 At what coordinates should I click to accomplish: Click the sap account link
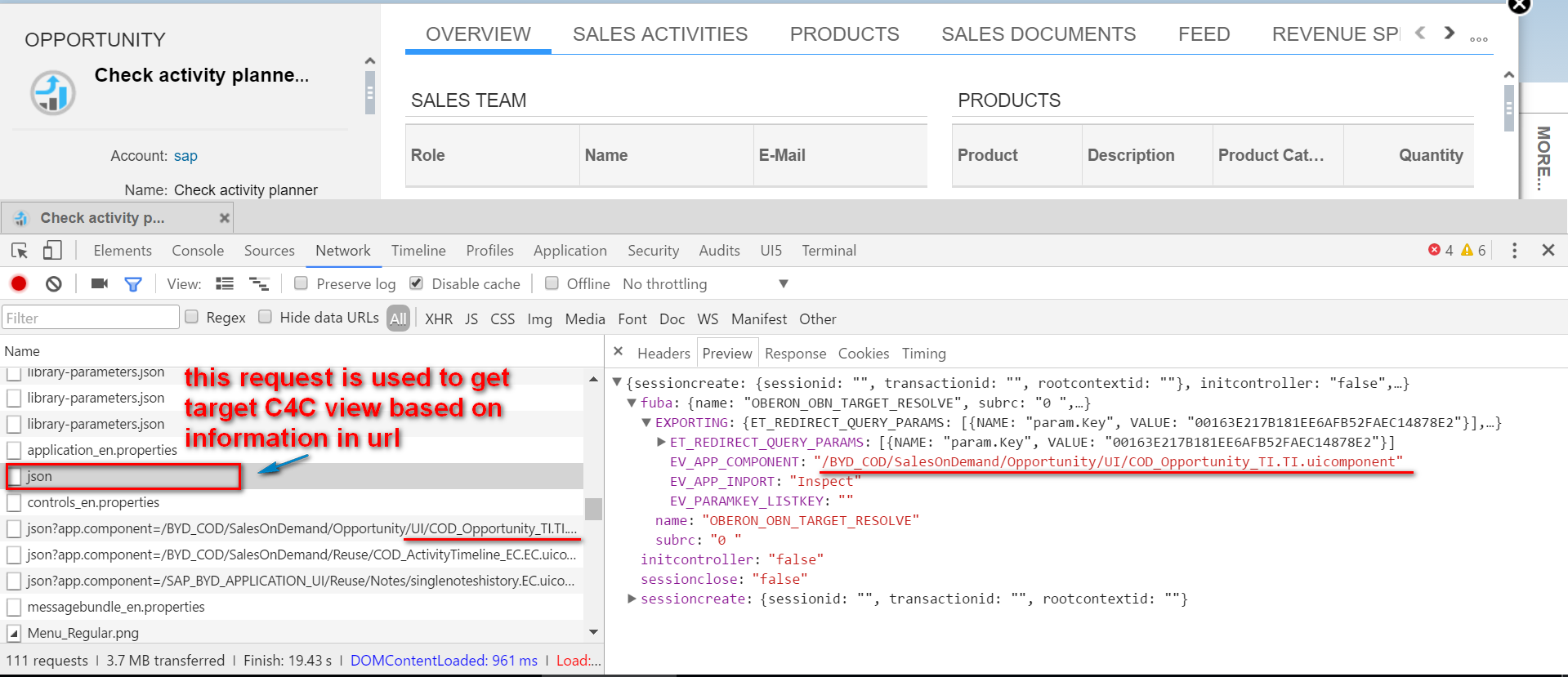[185, 156]
